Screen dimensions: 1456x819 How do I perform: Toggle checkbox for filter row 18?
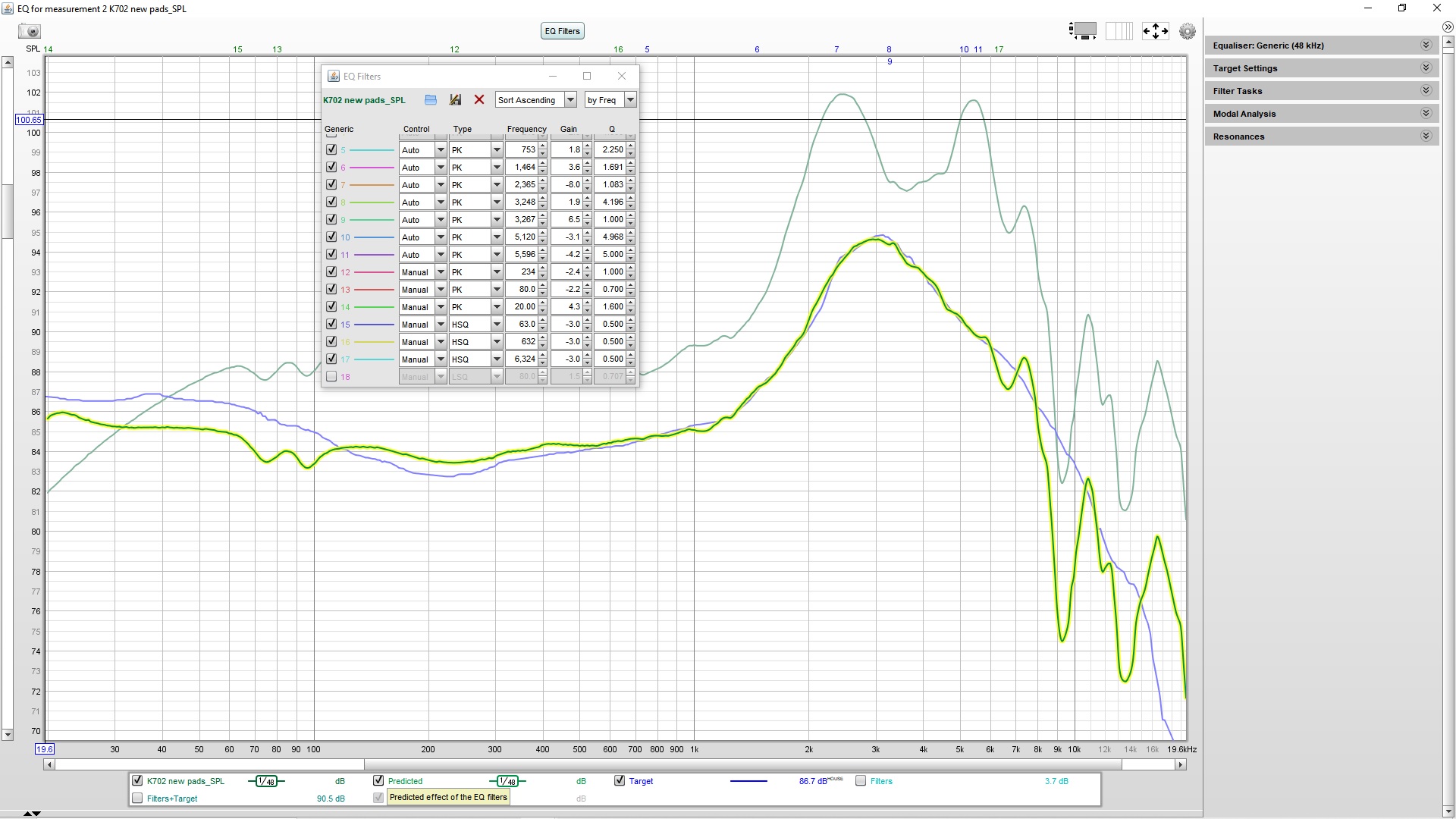[x=331, y=376]
